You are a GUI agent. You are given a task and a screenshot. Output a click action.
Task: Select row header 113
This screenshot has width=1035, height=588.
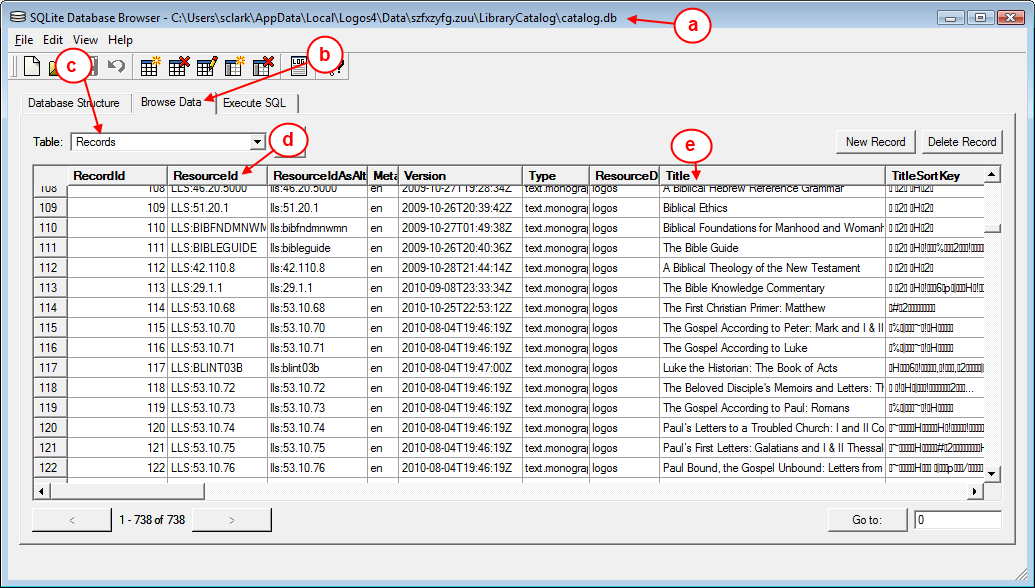pos(50,288)
